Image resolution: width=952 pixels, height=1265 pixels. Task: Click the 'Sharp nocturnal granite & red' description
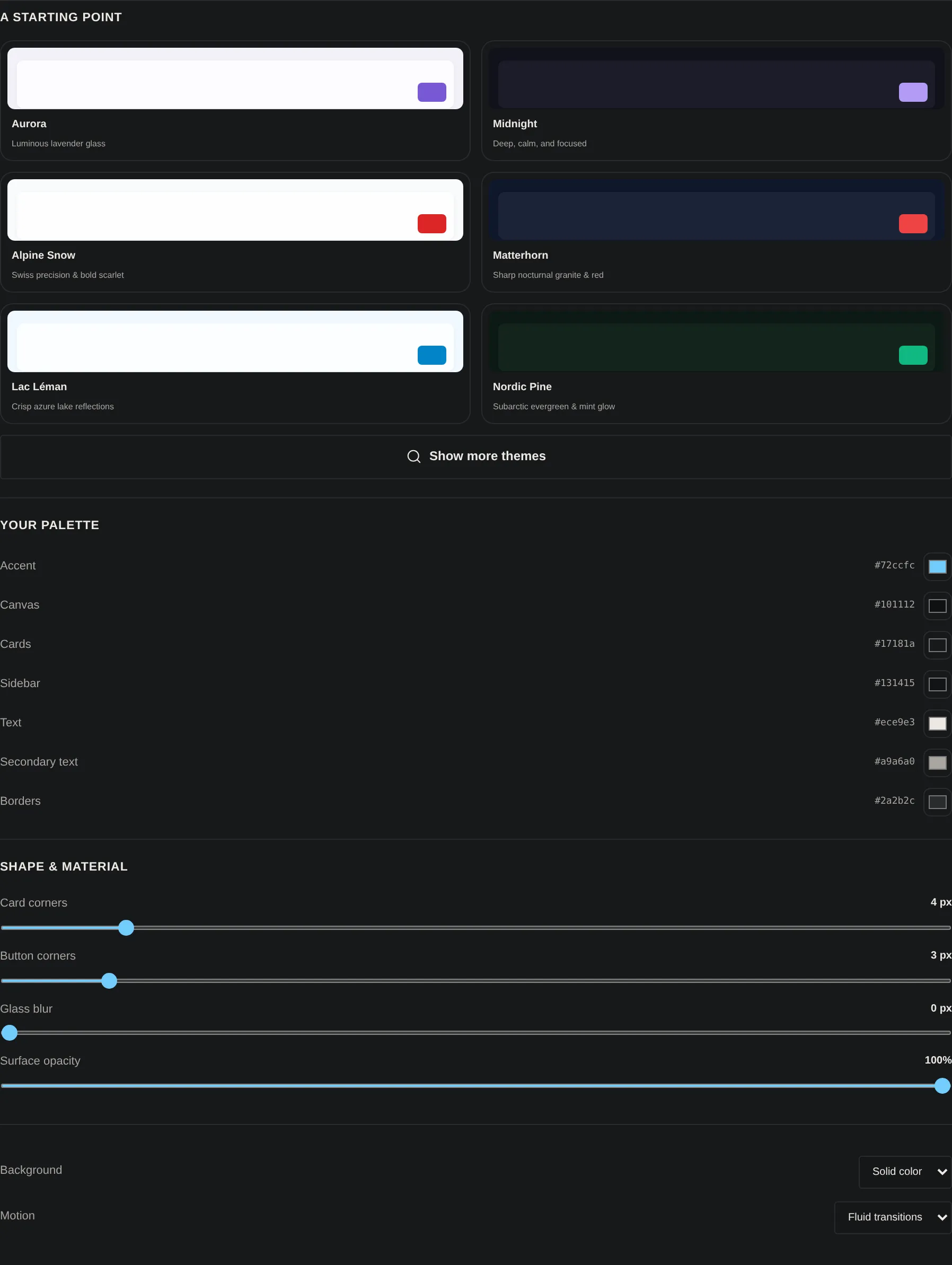coord(548,275)
